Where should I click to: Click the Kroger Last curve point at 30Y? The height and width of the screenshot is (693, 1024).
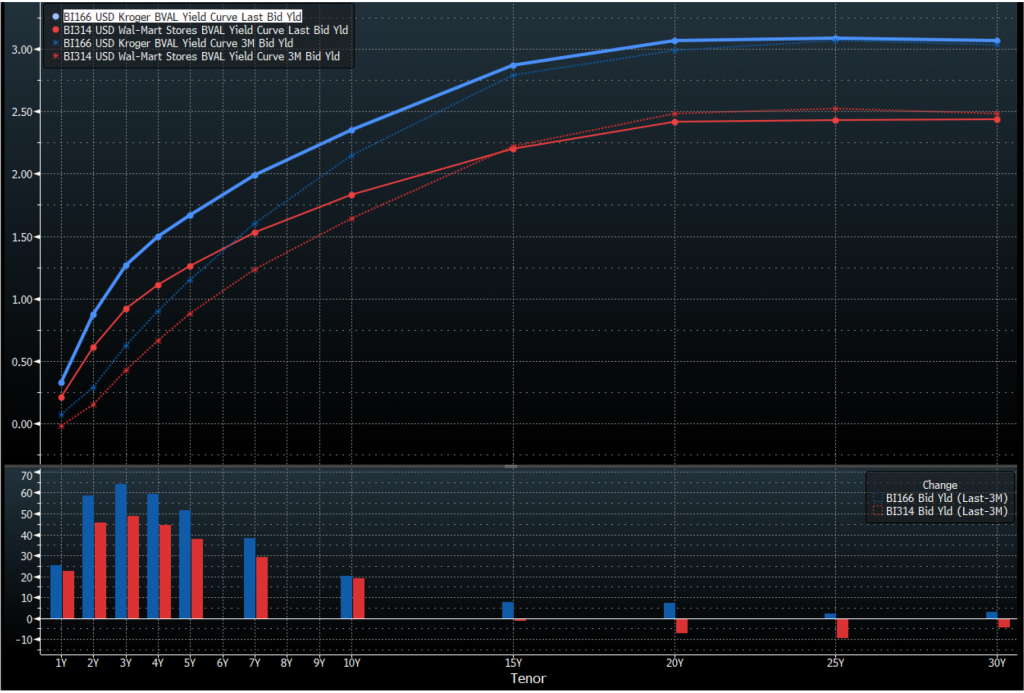(996, 41)
